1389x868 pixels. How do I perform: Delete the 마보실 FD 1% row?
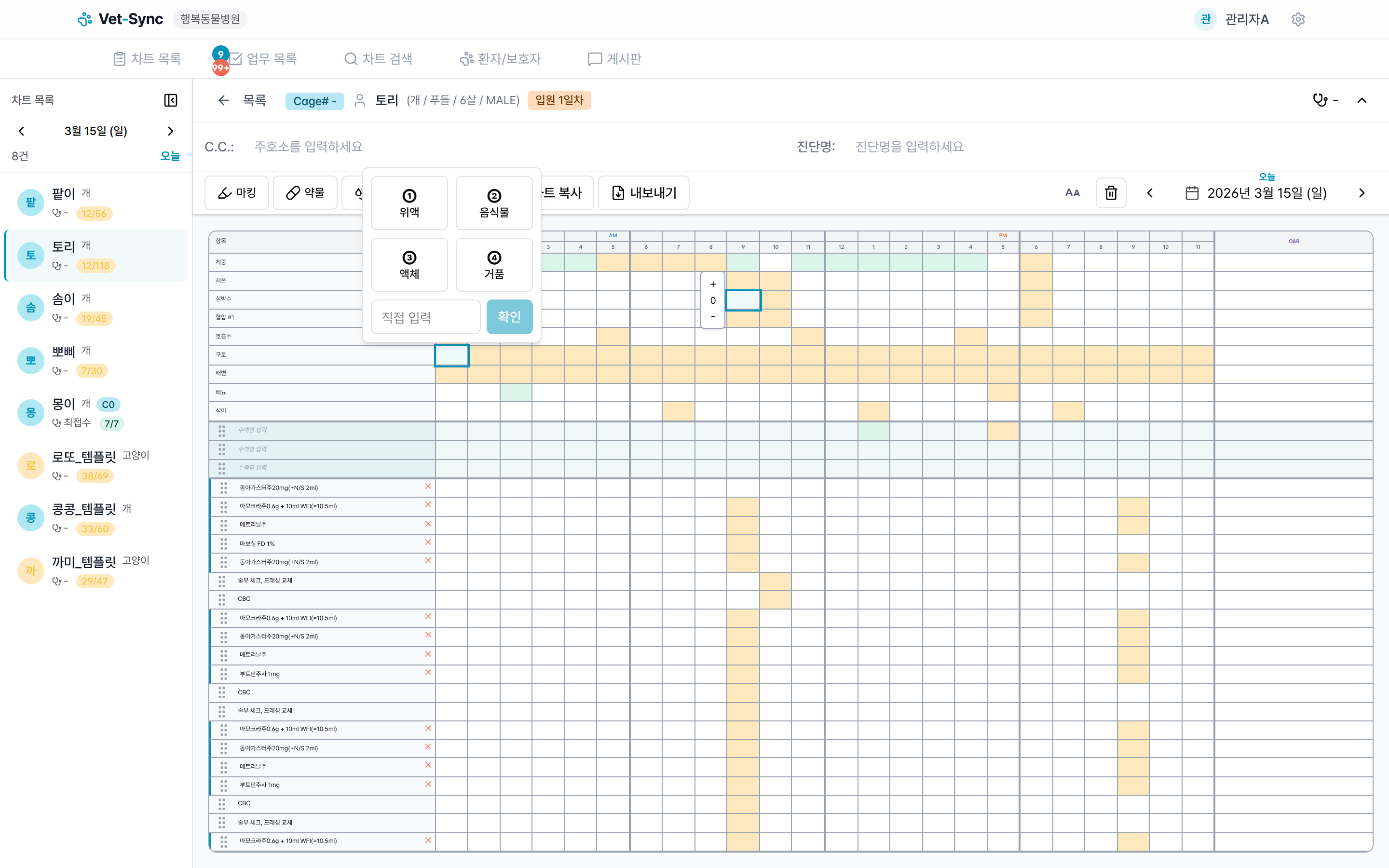pyautogui.click(x=428, y=542)
